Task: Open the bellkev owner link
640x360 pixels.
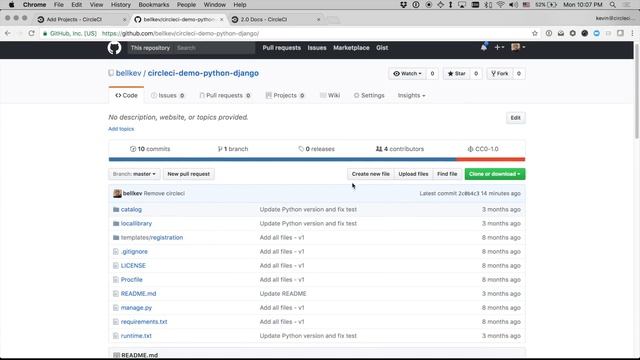Action: click(129, 73)
